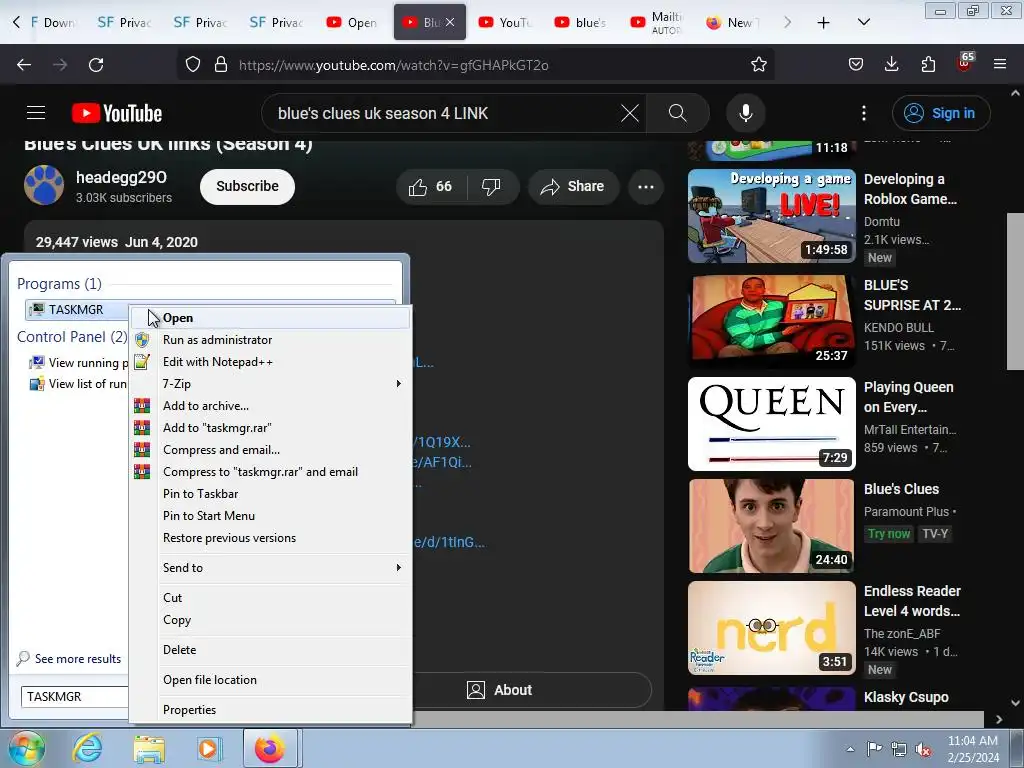The image size is (1024, 768).
Task: Expand the Send to submenu
Action: (270, 568)
